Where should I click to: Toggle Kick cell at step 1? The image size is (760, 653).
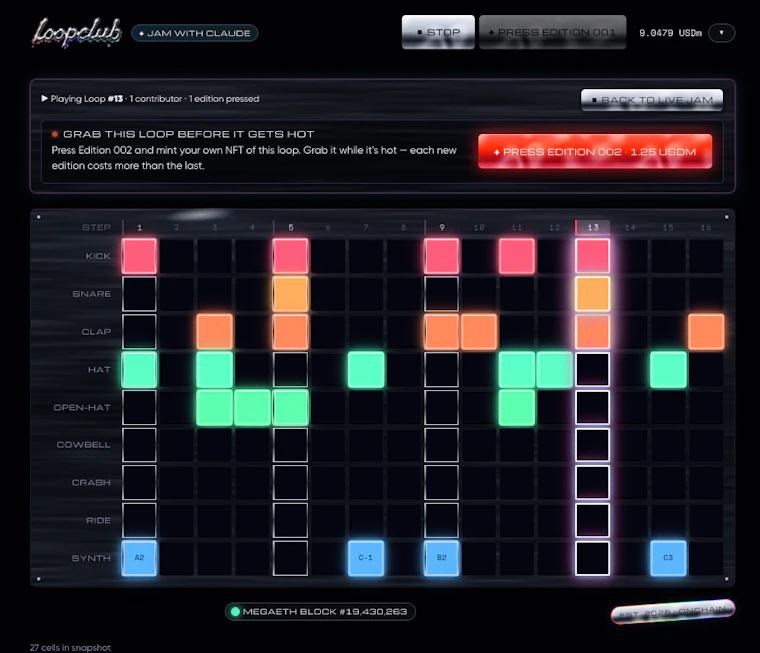(x=139, y=256)
